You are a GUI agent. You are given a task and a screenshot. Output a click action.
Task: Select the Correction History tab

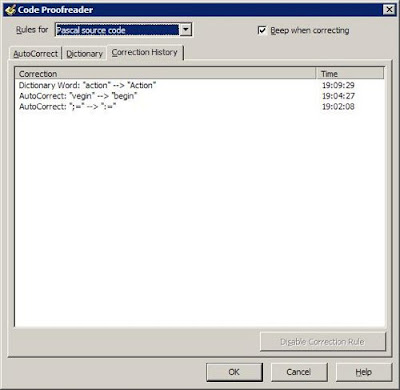click(145, 52)
